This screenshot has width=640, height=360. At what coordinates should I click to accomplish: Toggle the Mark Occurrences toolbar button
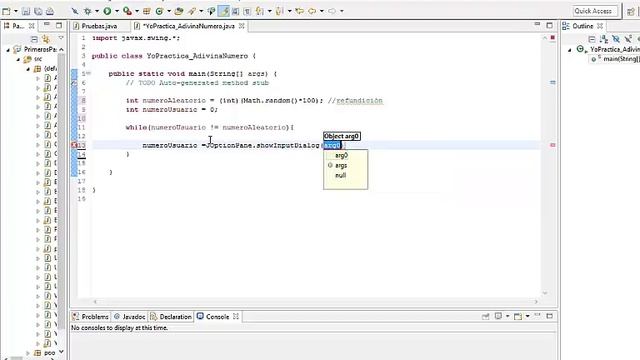[224, 11]
